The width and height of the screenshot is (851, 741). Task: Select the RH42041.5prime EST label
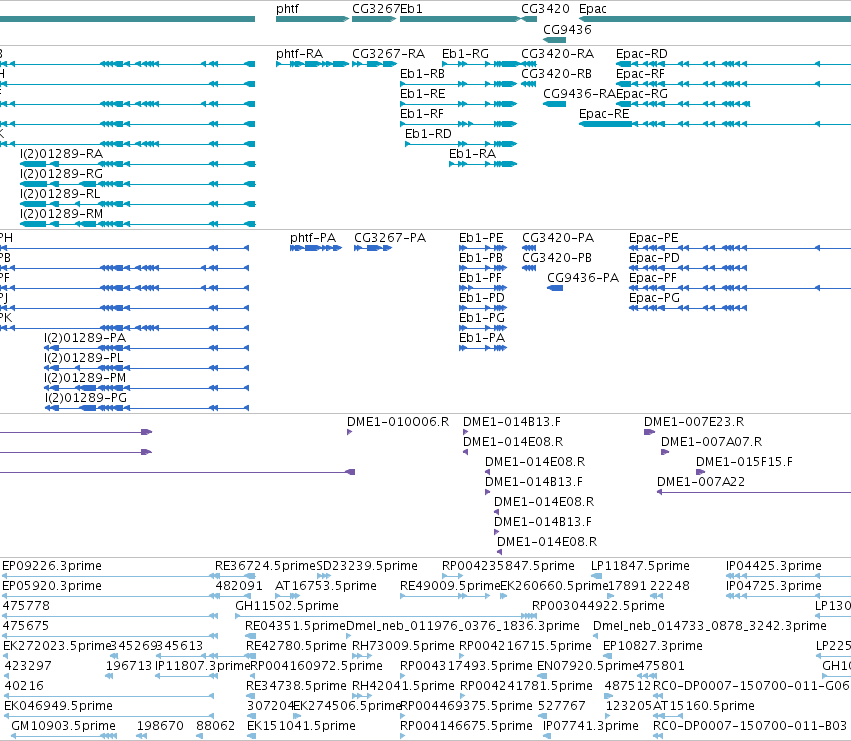(x=403, y=686)
